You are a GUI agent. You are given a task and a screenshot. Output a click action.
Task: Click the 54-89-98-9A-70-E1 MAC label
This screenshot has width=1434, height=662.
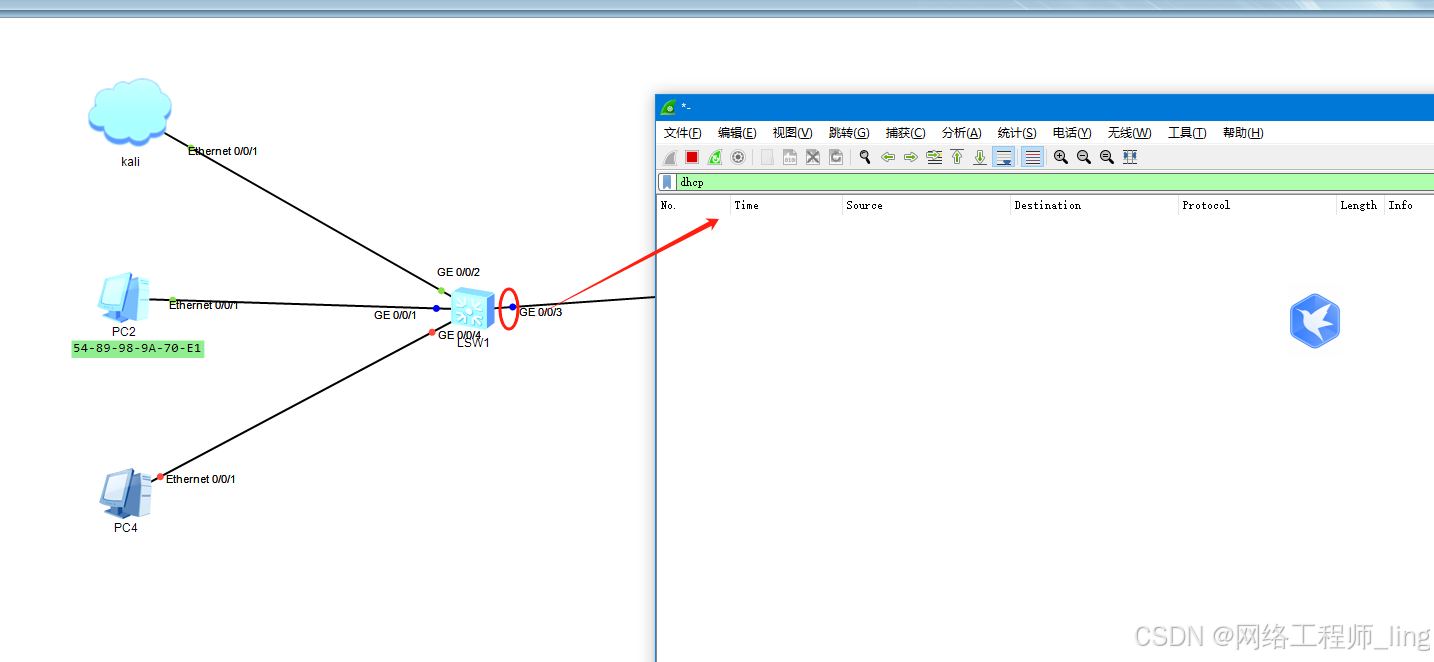(137, 349)
